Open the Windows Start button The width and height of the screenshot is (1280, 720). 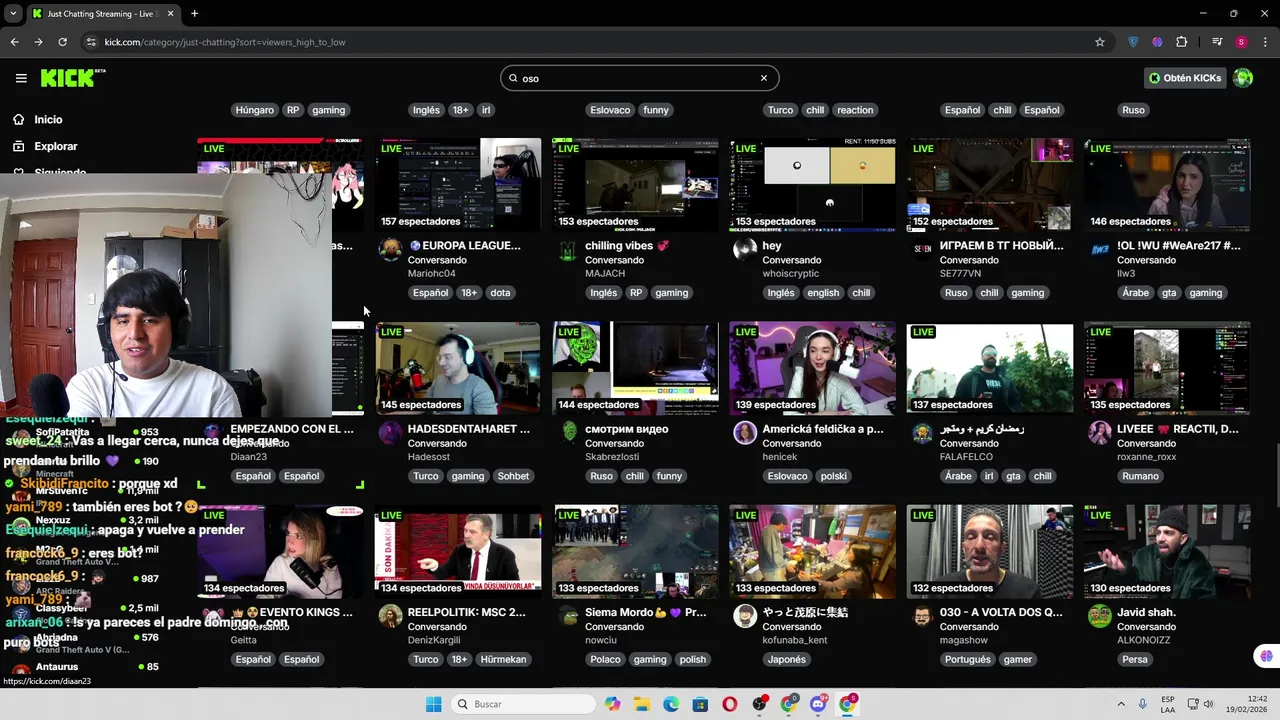tap(433, 704)
